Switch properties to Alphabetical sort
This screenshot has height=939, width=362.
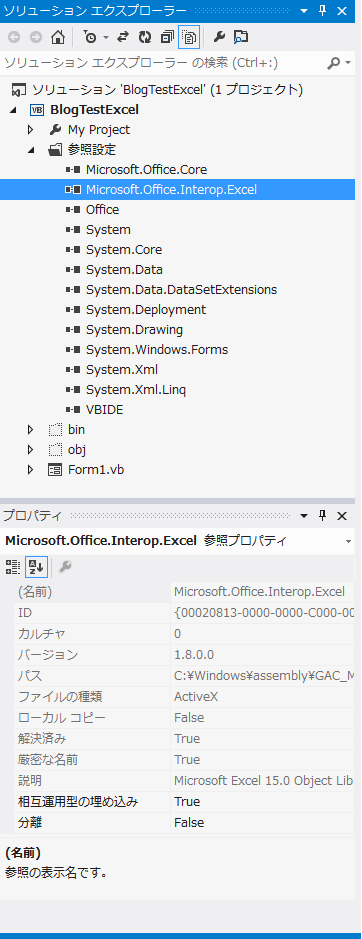point(36,566)
